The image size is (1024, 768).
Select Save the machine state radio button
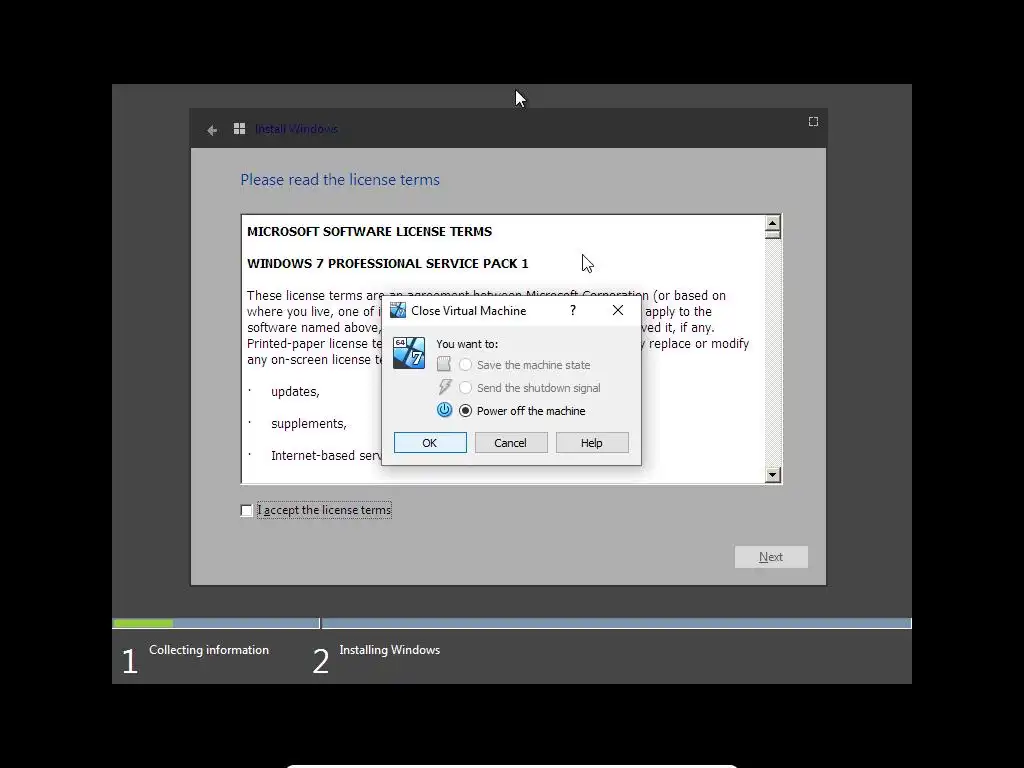pyautogui.click(x=466, y=365)
